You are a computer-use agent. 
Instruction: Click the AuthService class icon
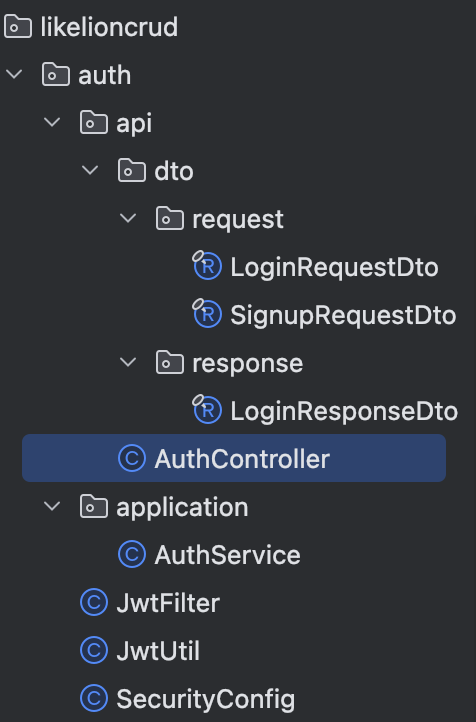point(132,554)
